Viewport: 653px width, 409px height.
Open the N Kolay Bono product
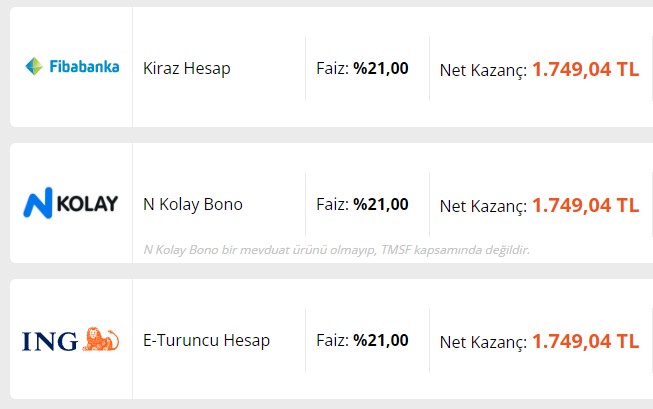click(x=193, y=204)
